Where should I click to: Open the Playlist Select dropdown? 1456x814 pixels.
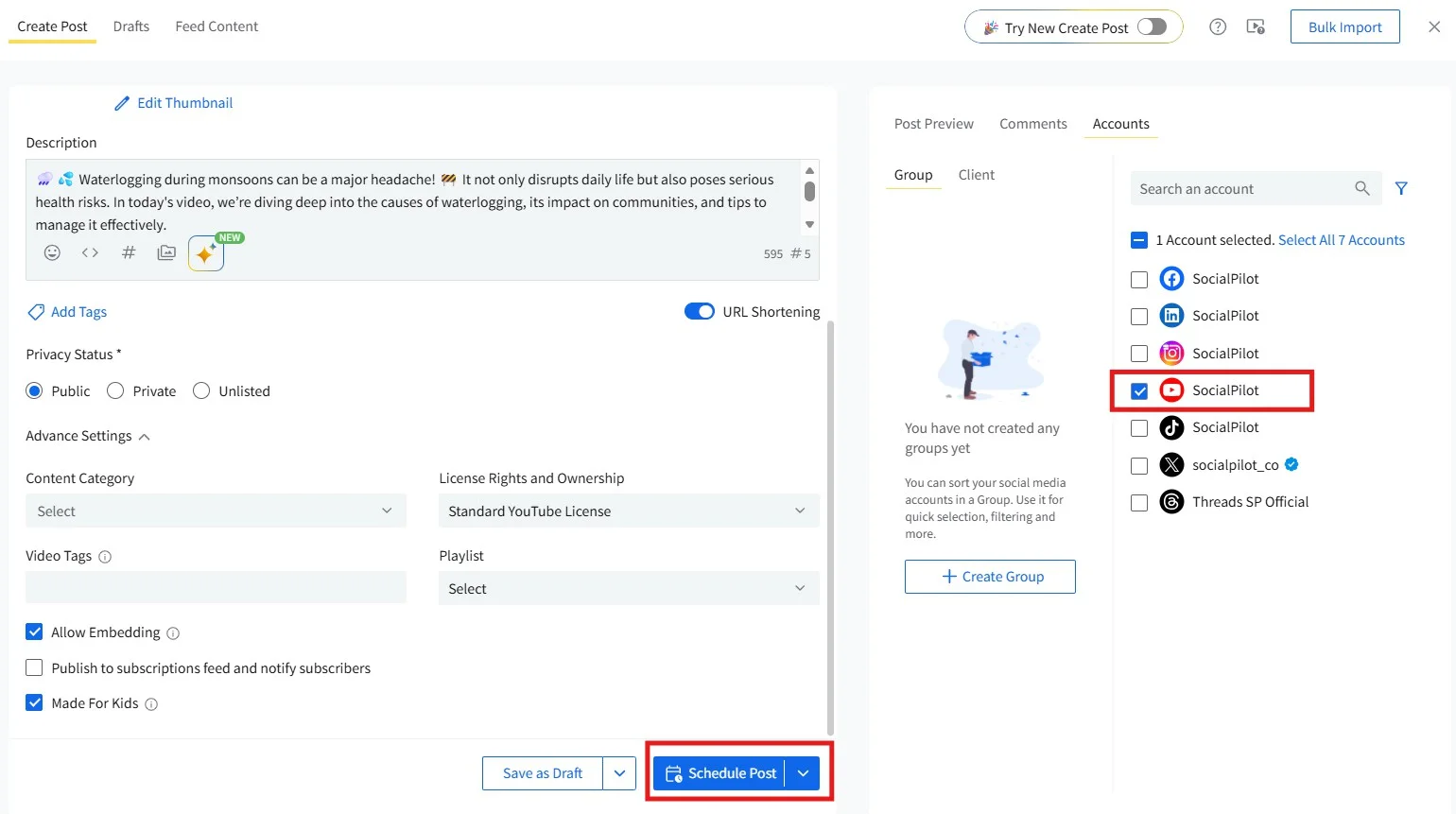click(629, 589)
